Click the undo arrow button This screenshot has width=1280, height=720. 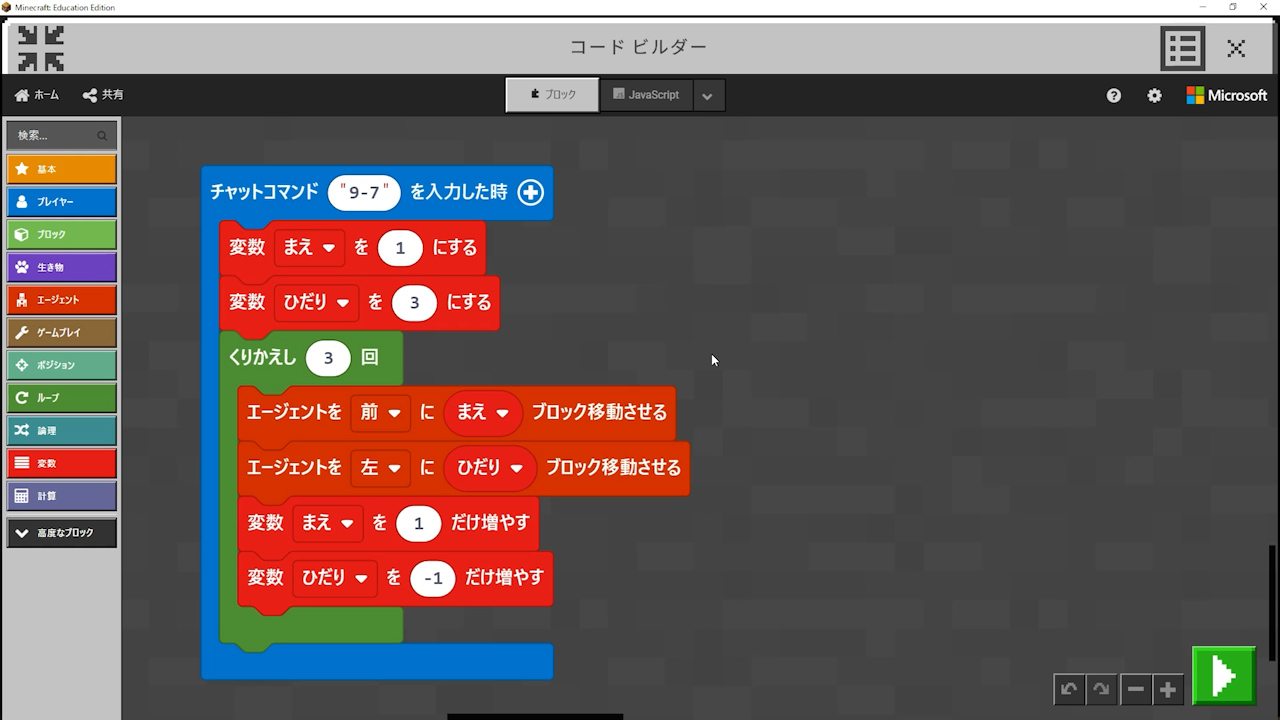(x=1069, y=689)
